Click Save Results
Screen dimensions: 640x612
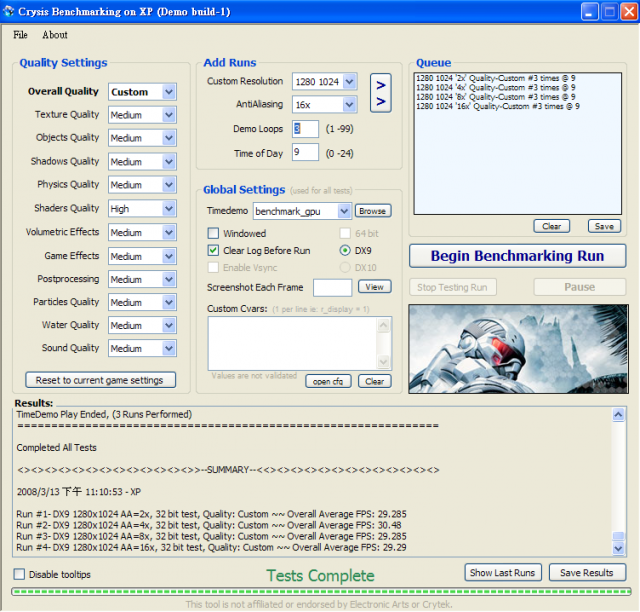pyautogui.click(x=587, y=572)
